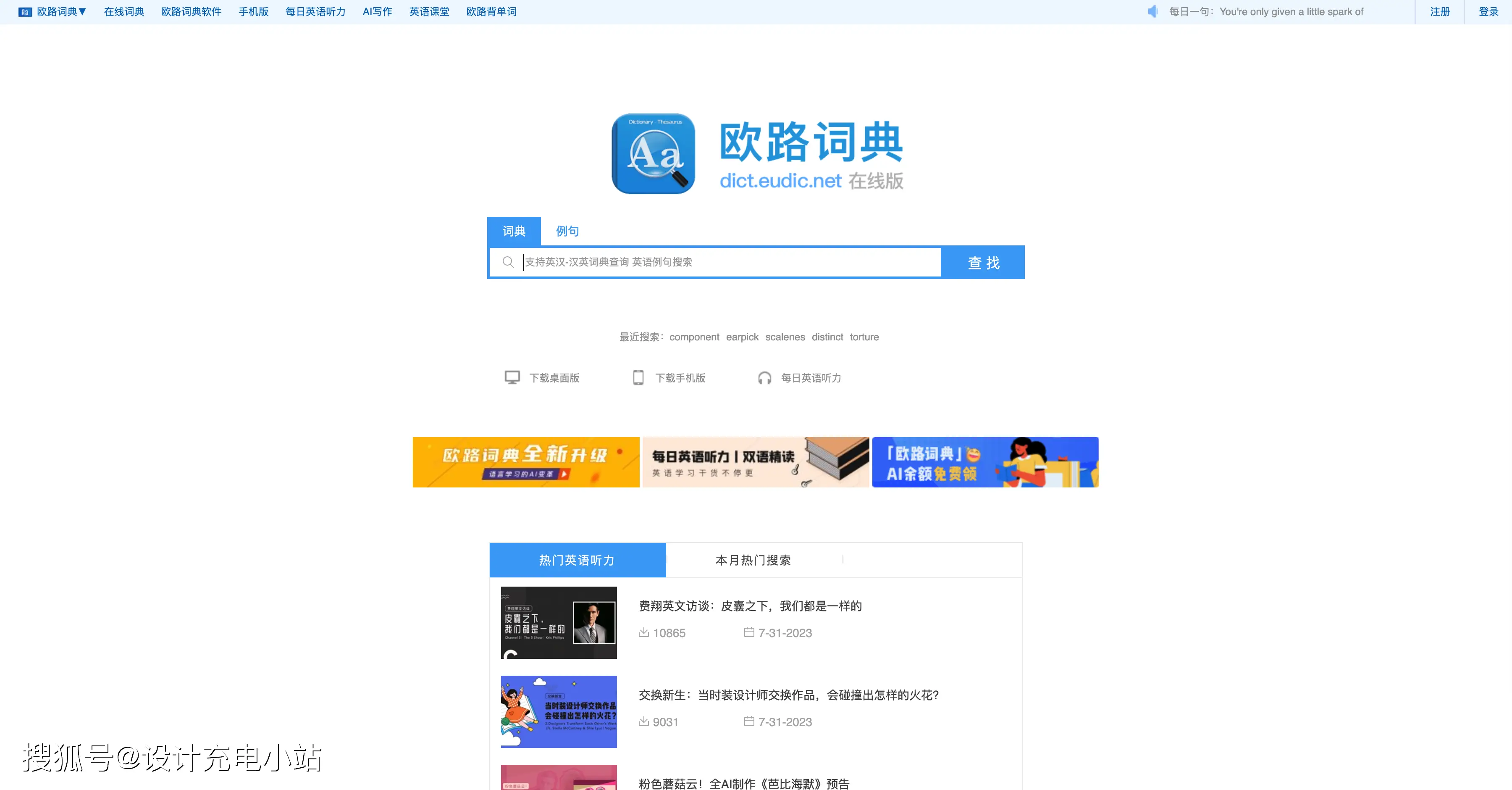Play the daily sentence speaker icon
Viewport: 1512px width, 790px height.
point(1153,12)
